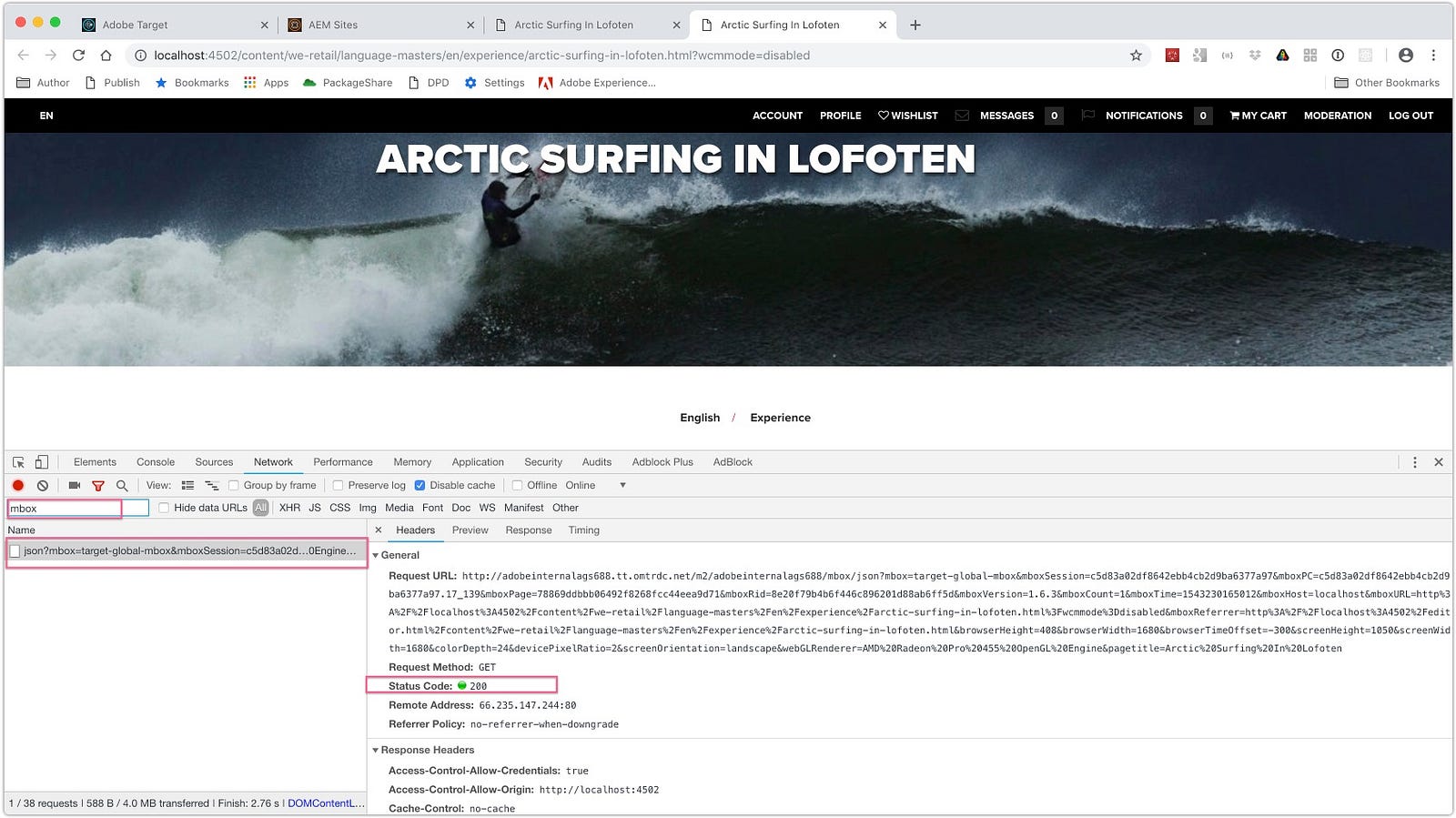This screenshot has width=1456, height=818.
Task: Clear the network log icon
Action: pos(43,486)
